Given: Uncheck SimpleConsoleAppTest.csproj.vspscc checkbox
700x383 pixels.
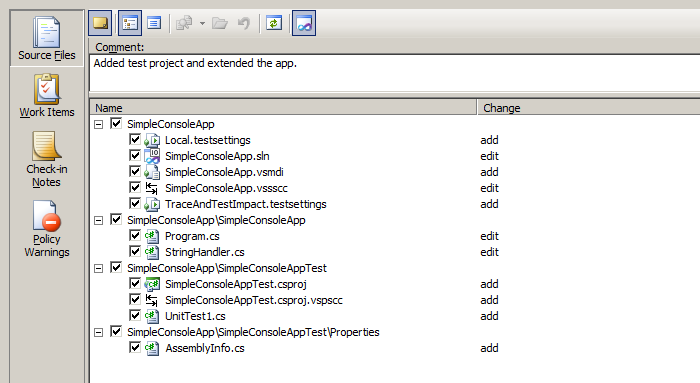Looking at the screenshot, I should coord(135,300).
